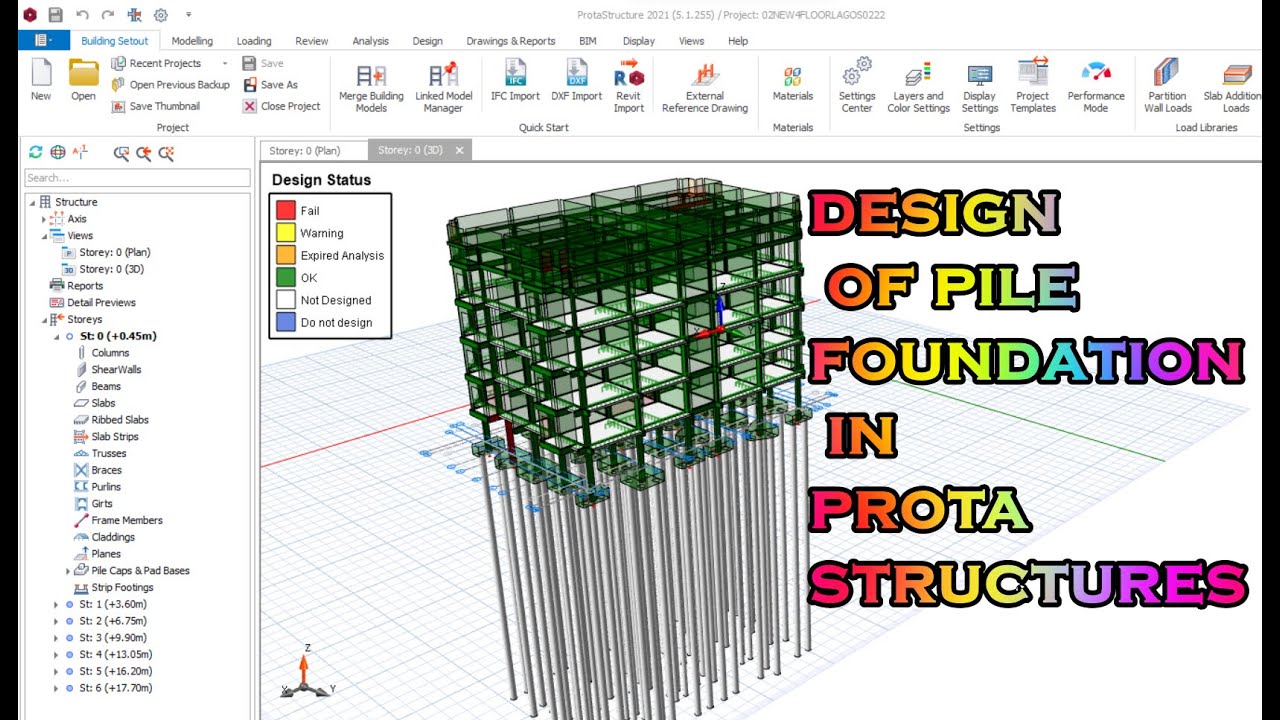Open the Design ribbon tab
The image size is (1280, 720).
[427, 41]
